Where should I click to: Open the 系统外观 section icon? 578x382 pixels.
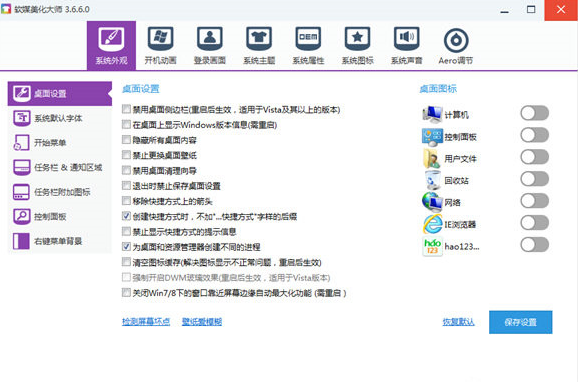[111, 45]
